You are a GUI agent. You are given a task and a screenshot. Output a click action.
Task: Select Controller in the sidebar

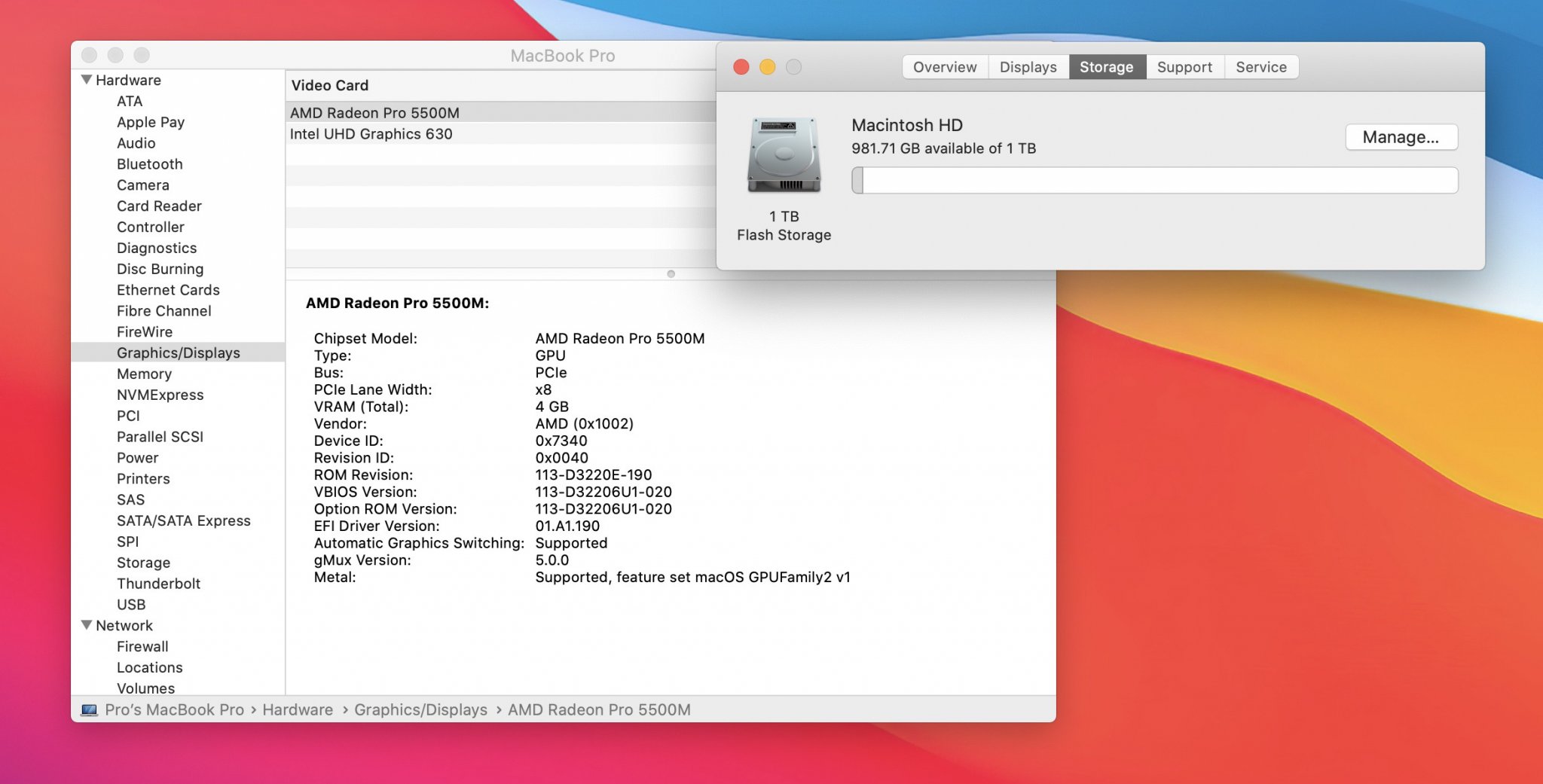pos(151,227)
